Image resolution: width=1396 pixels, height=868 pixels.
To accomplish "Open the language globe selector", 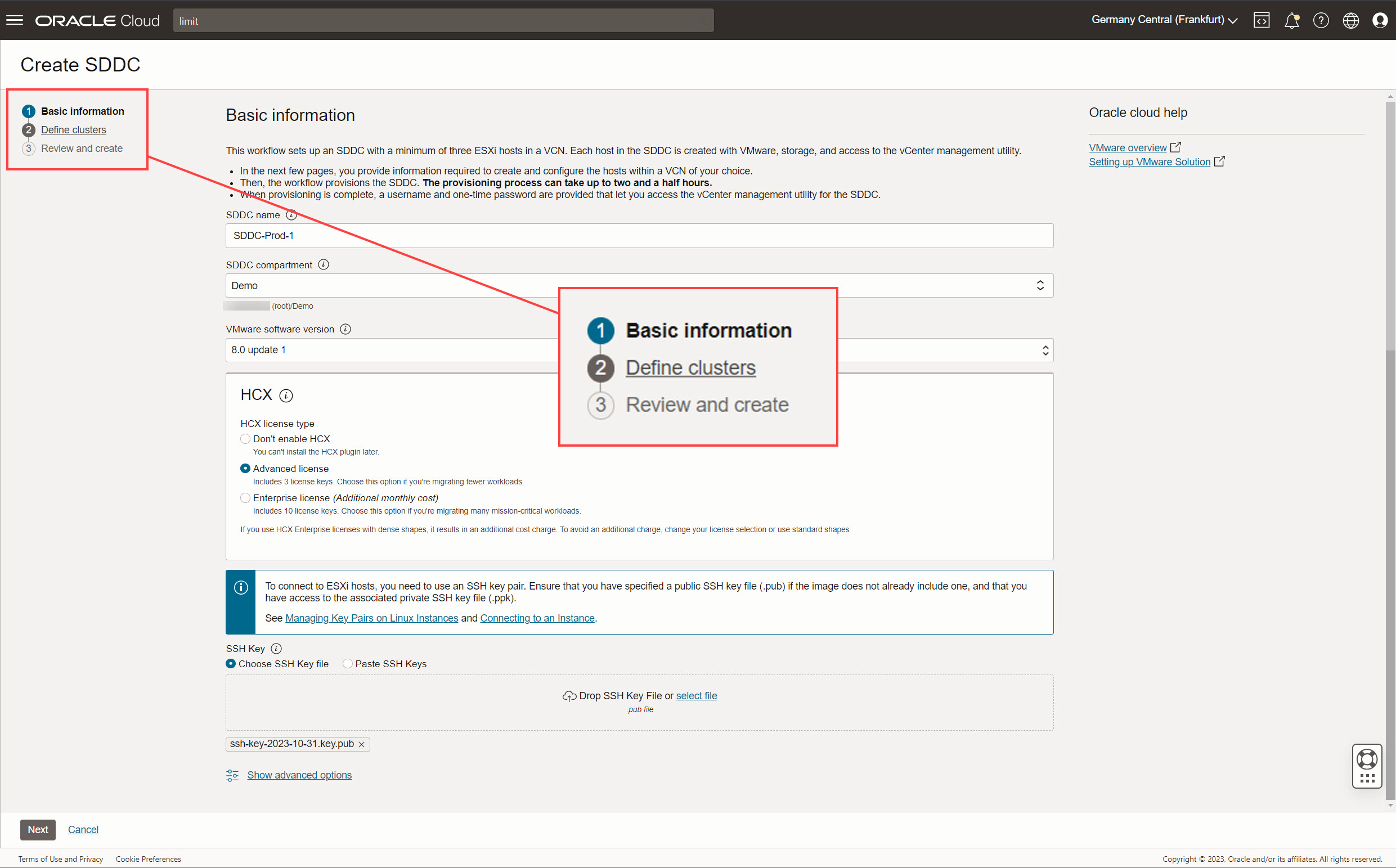I will coord(1350,20).
